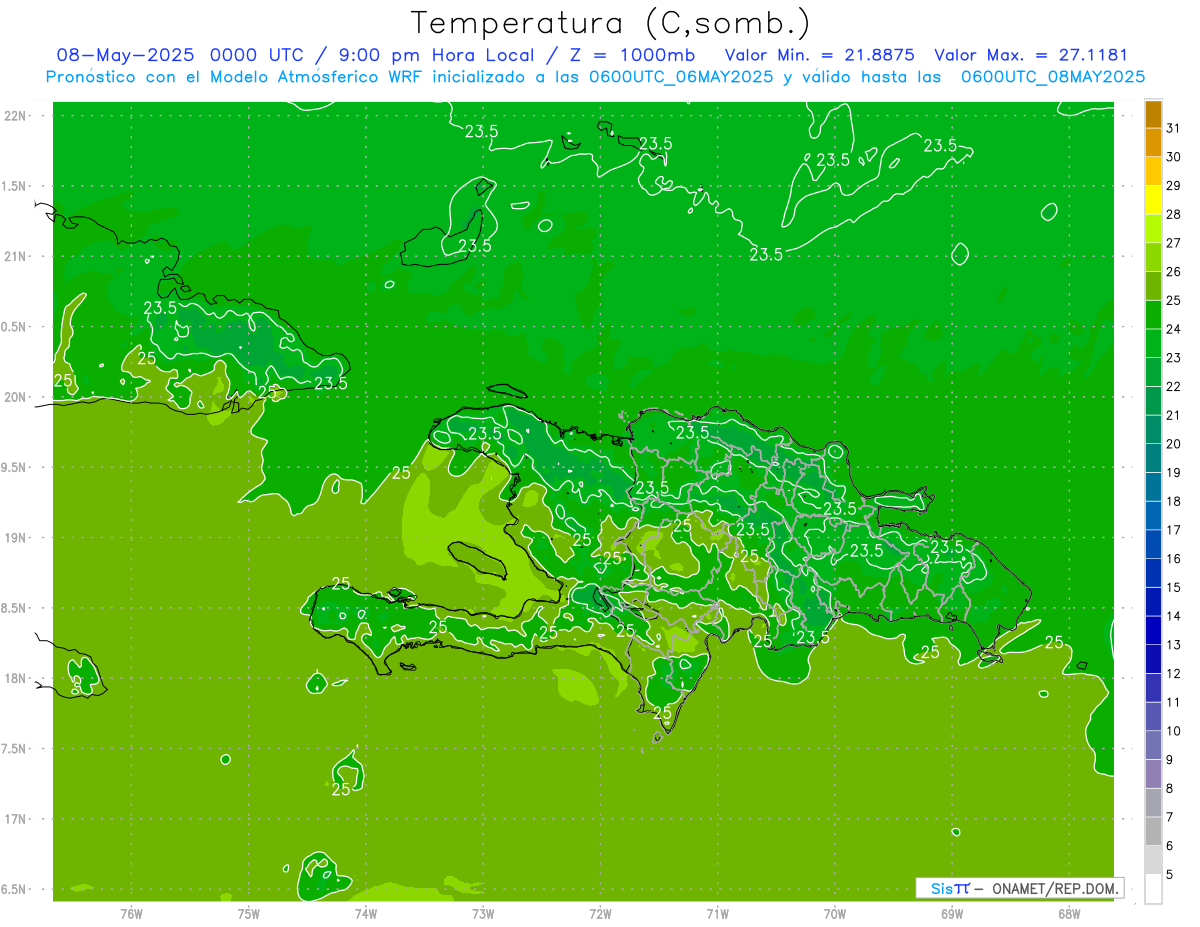Click the number 28 on the color scale
This screenshot has height=927, width=1200.
tap(1174, 214)
